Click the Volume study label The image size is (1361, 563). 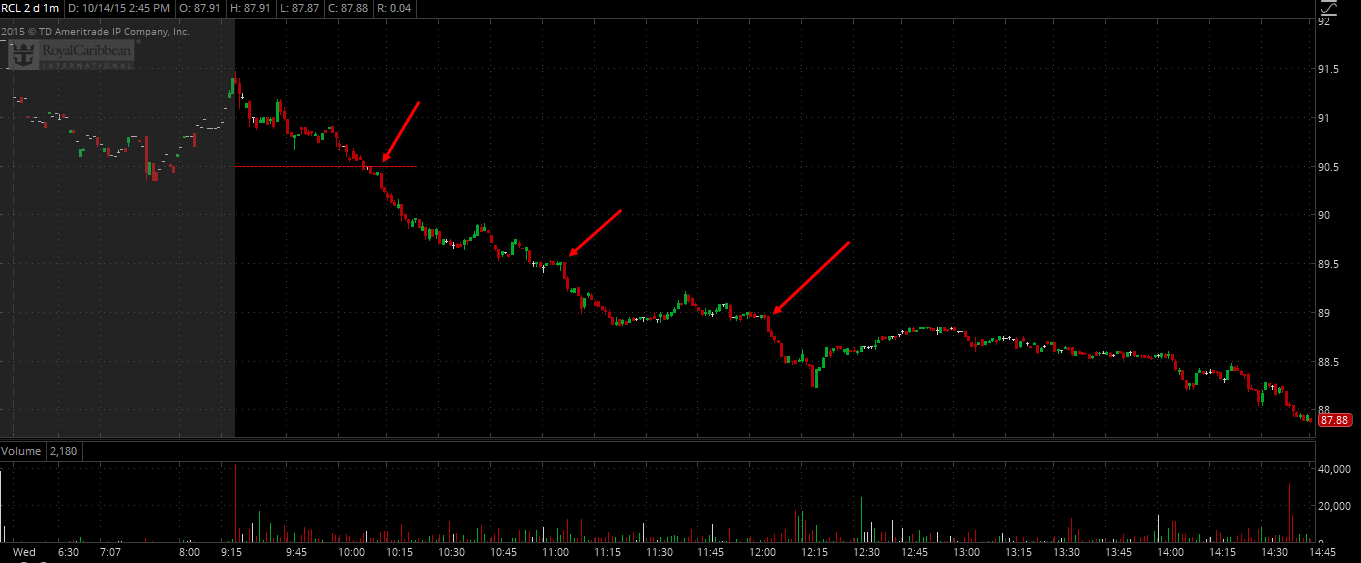(21, 451)
